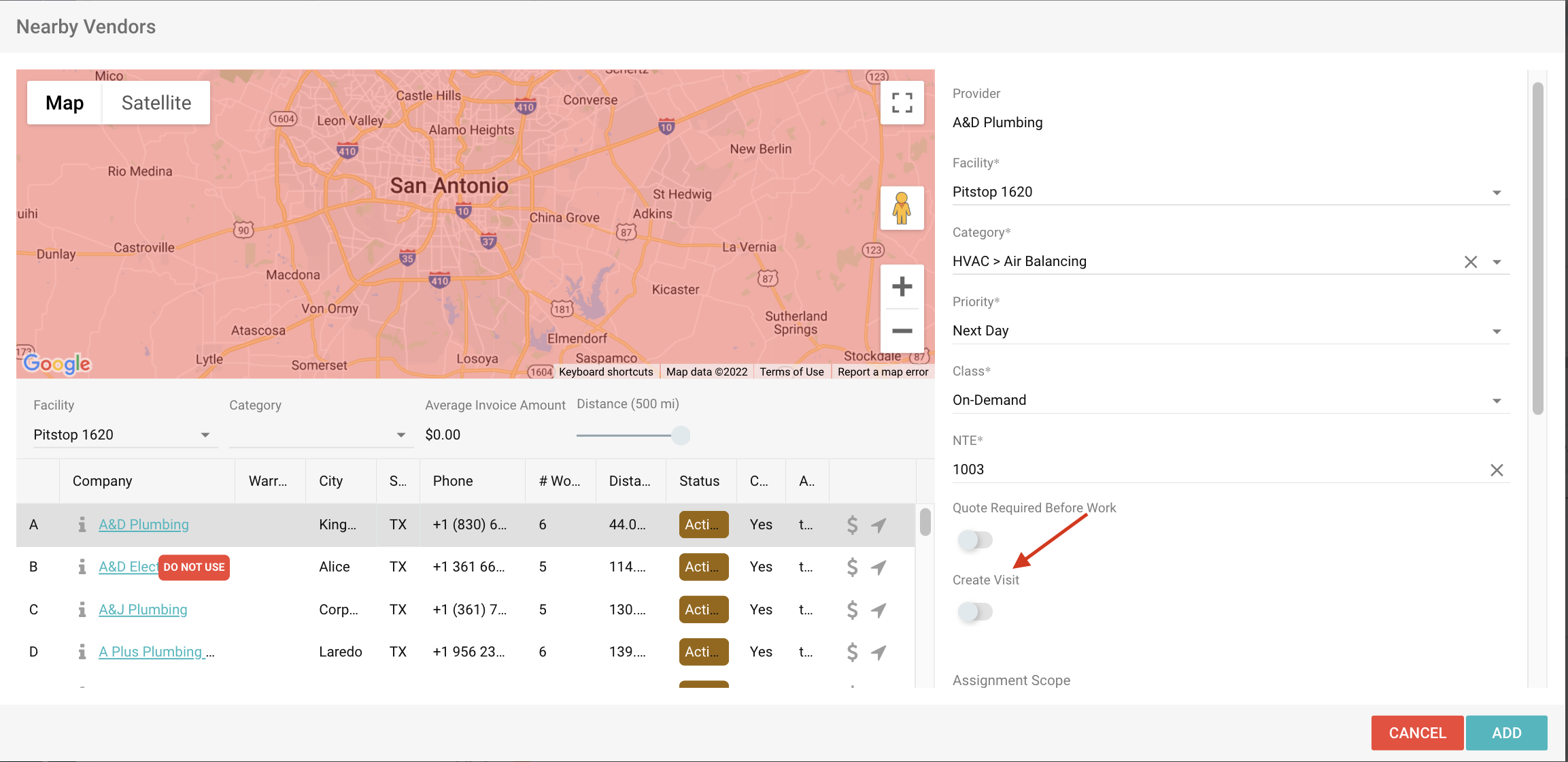Click the DO NOT USE badge
Image resolution: width=1568 pixels, height=762 pixels.
pos(194,567)
